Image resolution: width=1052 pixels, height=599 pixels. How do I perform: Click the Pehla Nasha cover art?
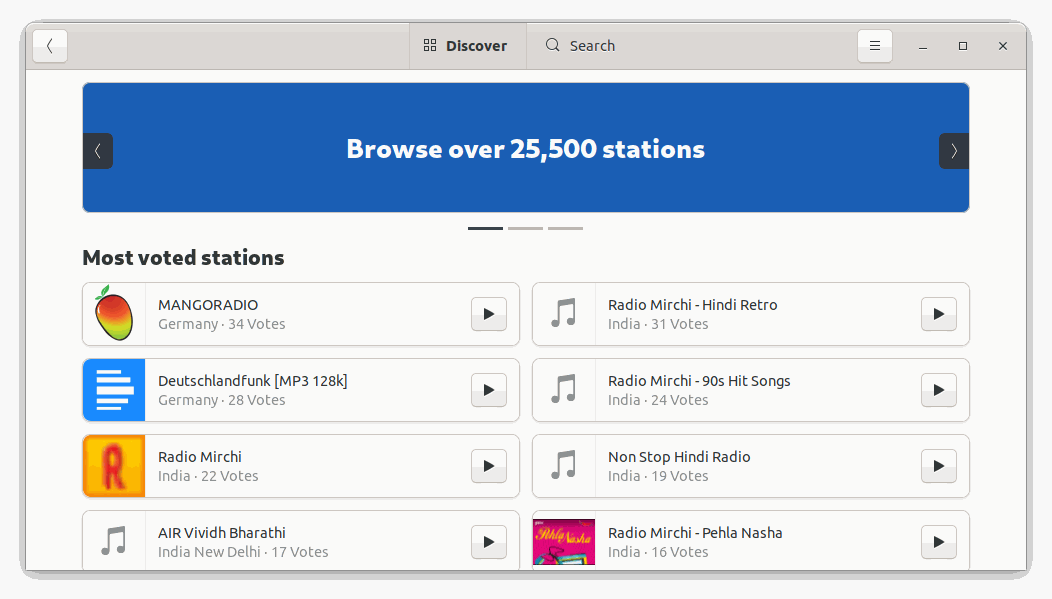pos(564,542)
